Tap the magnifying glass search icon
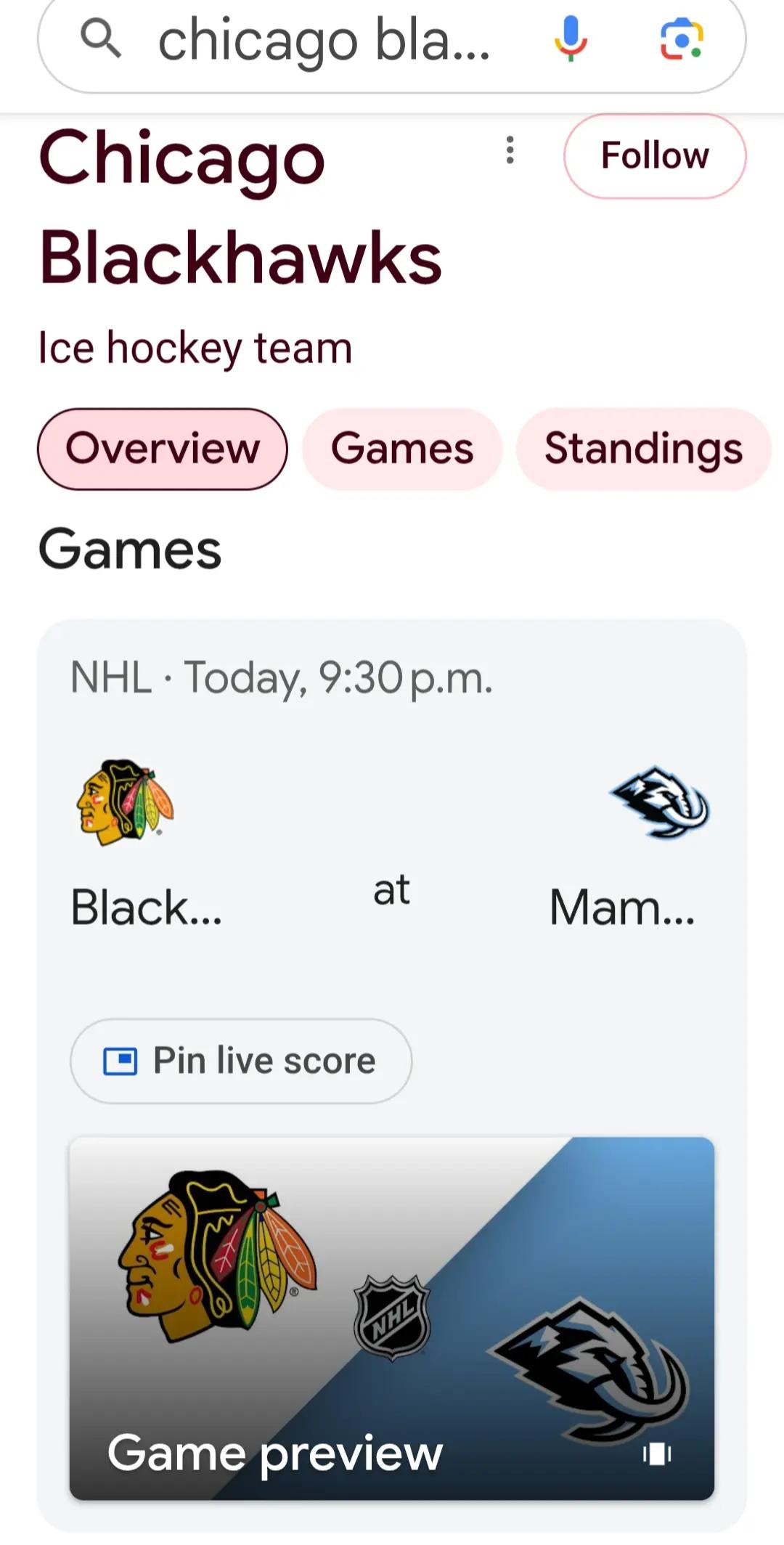The image size is (784, 1545). [x=100, y=38]
